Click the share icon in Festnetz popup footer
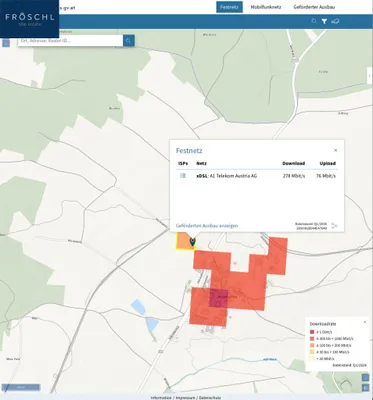The height and width of the screenshot is (400, 373). 334,226
